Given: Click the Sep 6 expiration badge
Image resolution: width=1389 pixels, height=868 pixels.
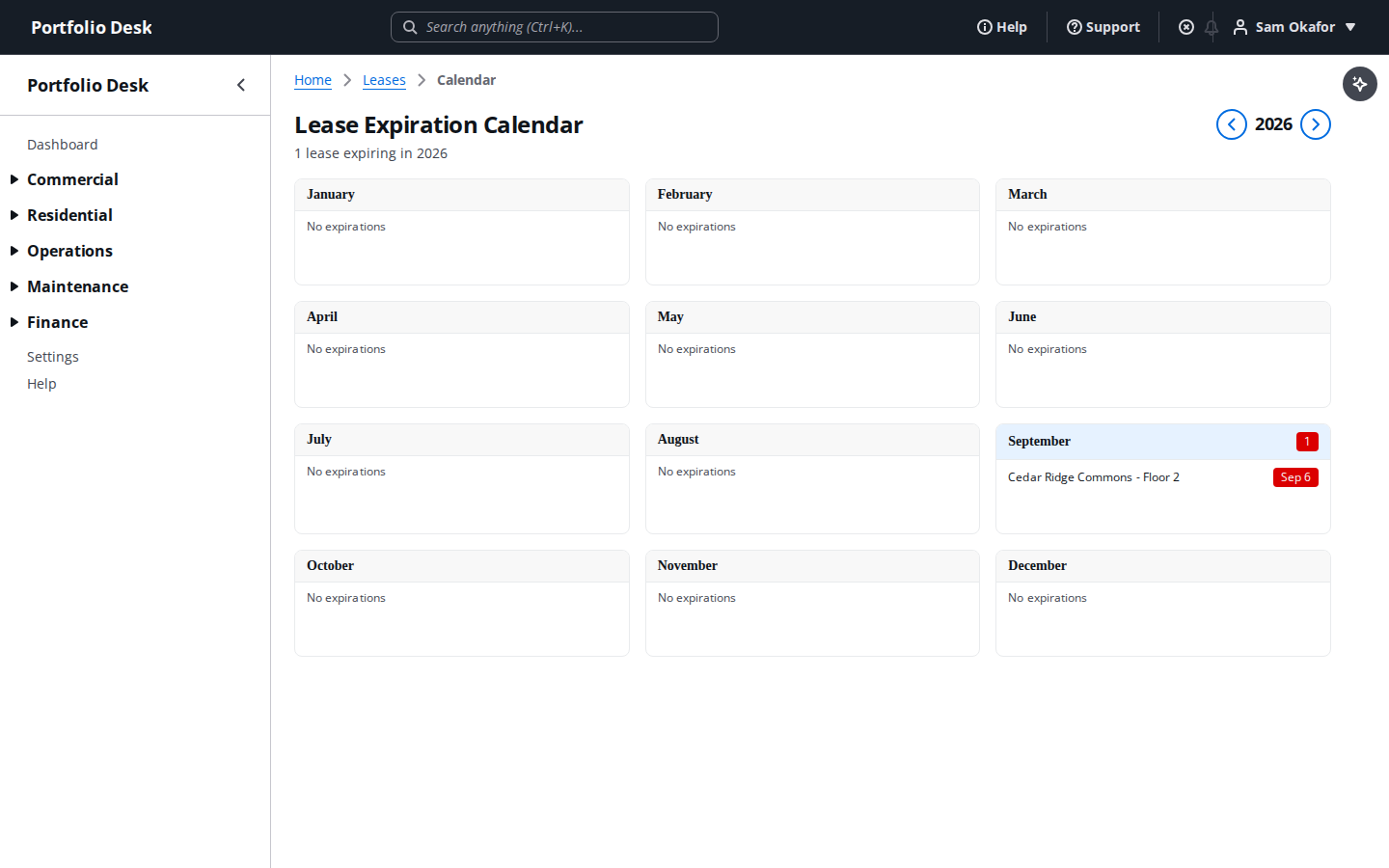Looking at the screenshot, I should (1295, 477).
